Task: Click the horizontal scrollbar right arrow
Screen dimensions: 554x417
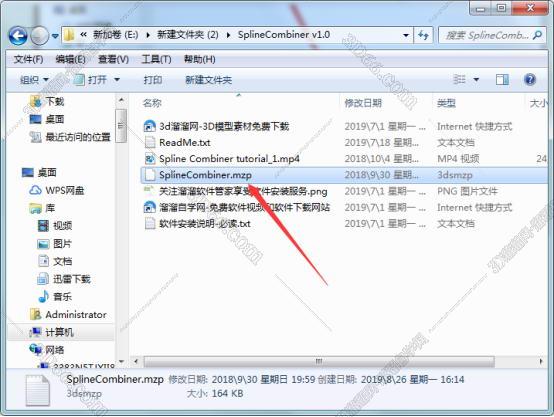Action: [x=541, y=361]
